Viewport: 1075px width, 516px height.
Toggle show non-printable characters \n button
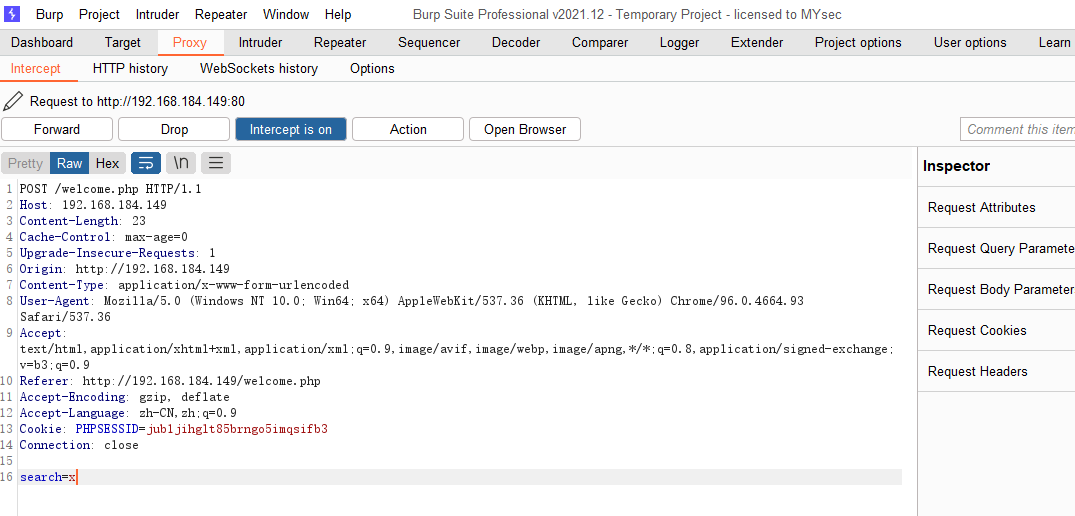[x=181, y=163]
